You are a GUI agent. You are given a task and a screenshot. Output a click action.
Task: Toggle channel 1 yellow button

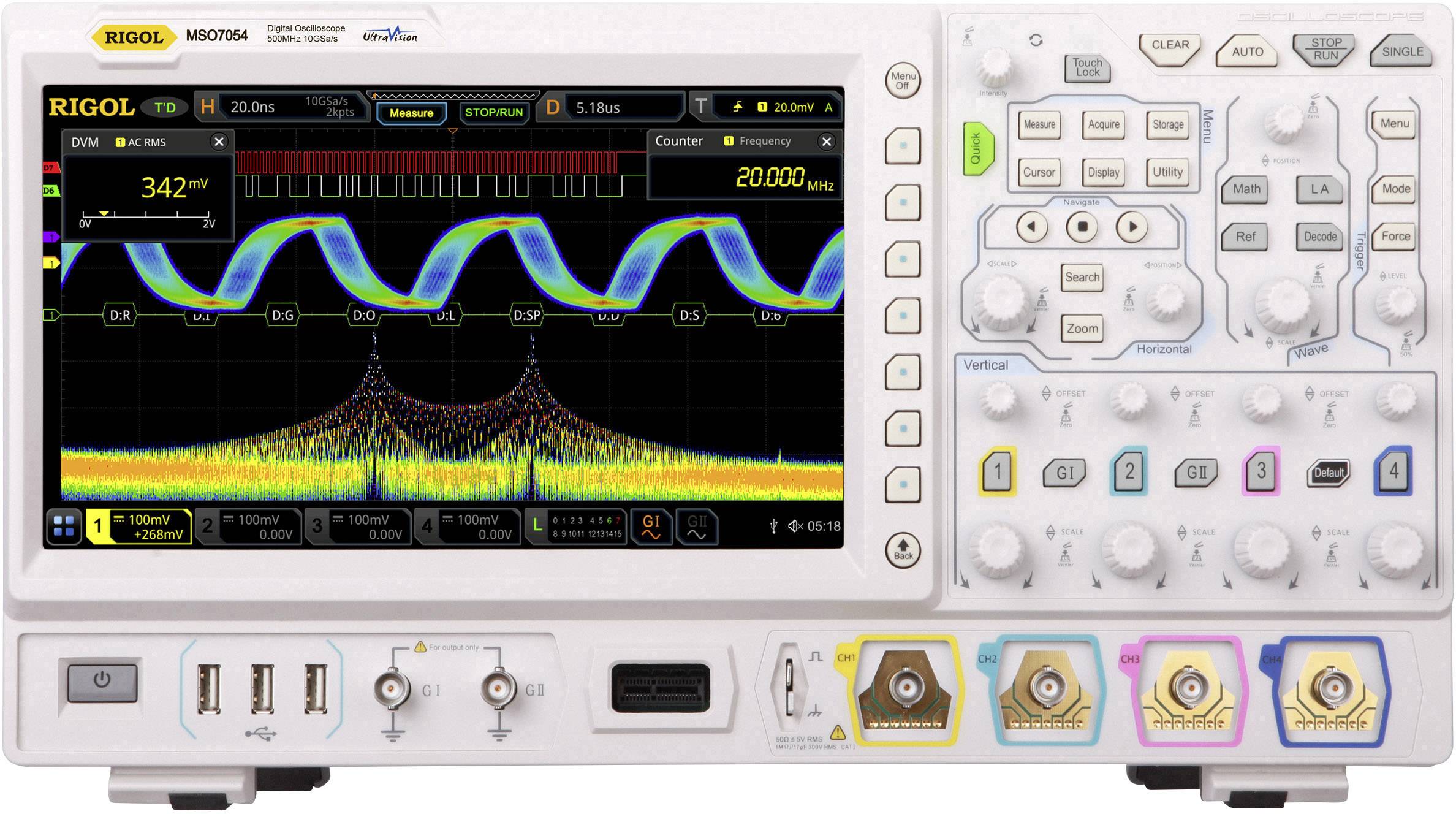[x=998, y=471]
